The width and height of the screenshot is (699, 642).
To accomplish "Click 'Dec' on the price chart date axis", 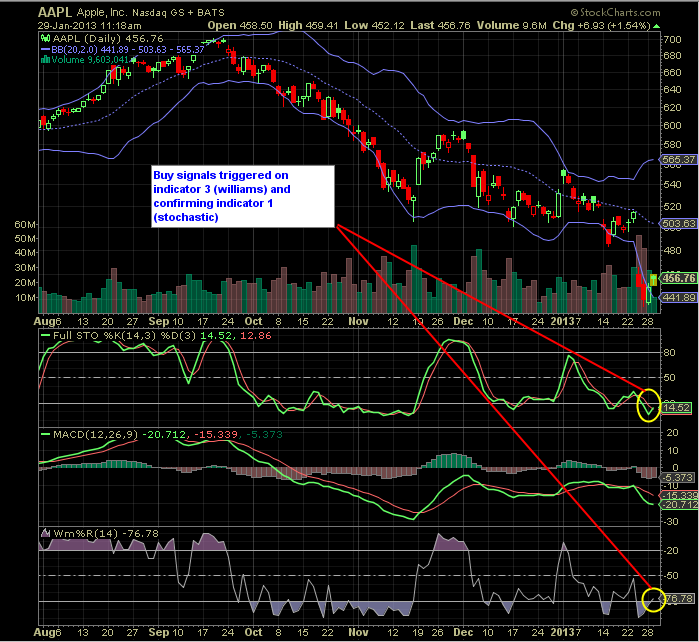I will [463, 321].
